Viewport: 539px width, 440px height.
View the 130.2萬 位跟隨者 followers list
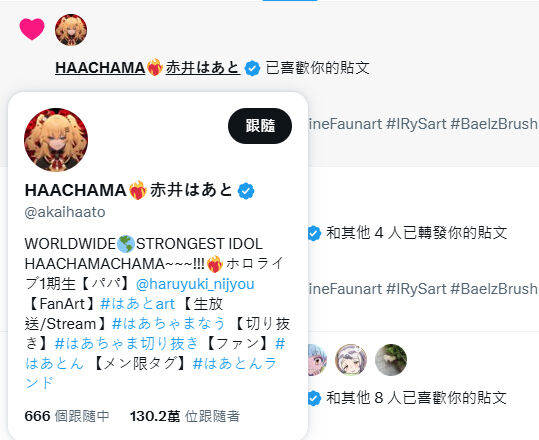coord(185,416)
